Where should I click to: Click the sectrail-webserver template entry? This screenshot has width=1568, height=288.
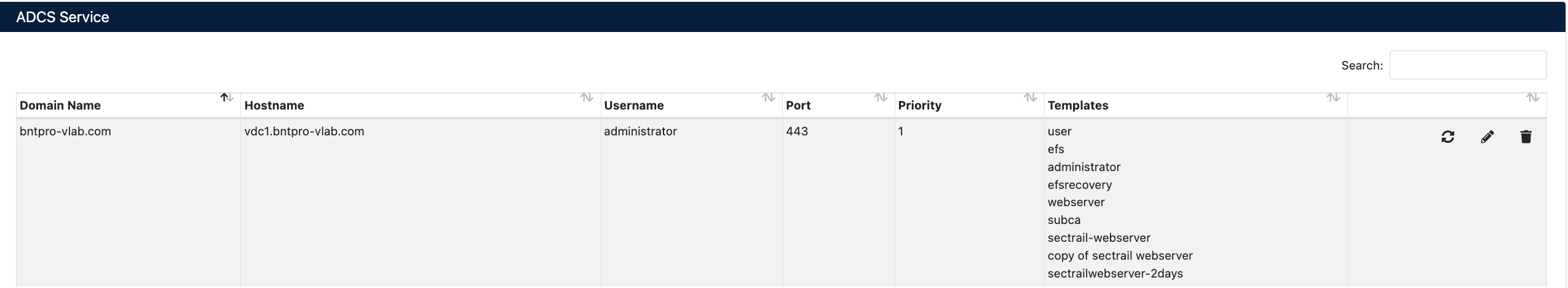pyautogui.click(x=1099, y=238)
